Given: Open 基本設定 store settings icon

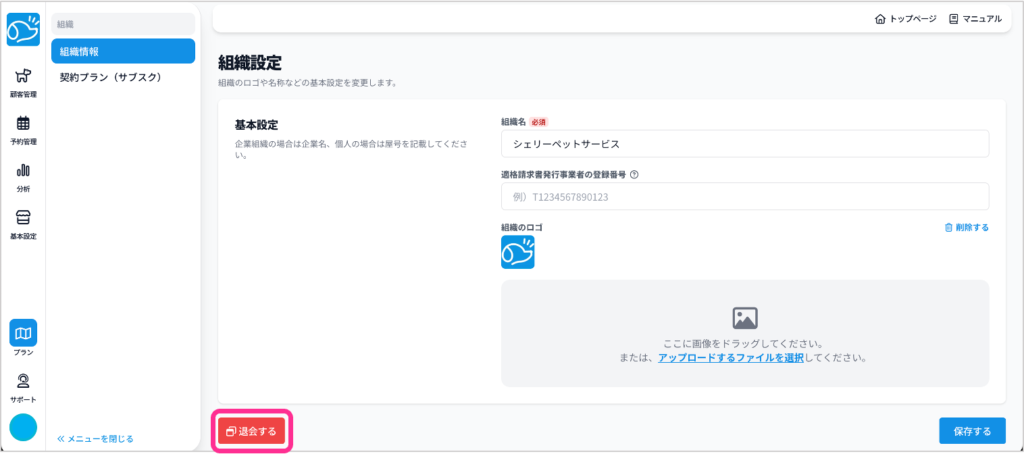Looking at the screenshot, I should 23,222.
